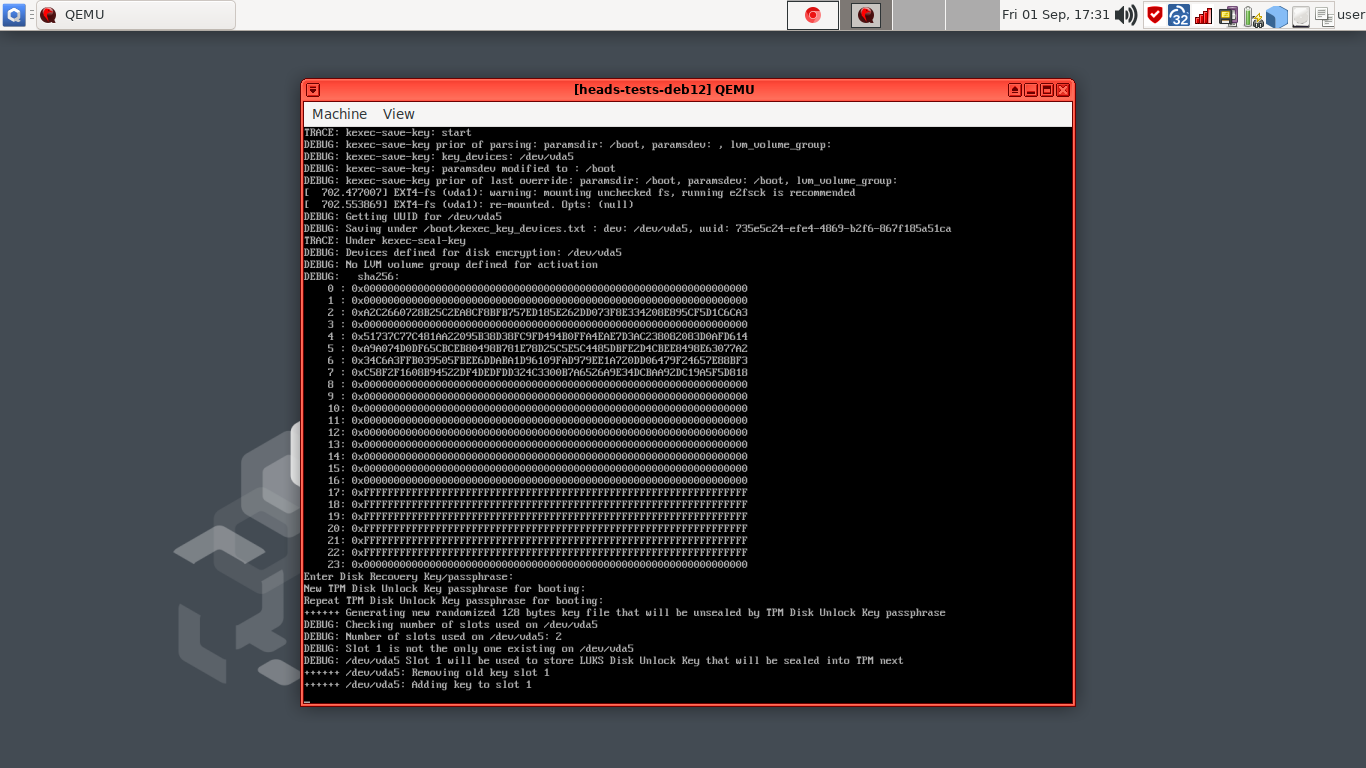Click the user label in the panel
This screenshot has width=1366, height=768.
(1351, 14)
